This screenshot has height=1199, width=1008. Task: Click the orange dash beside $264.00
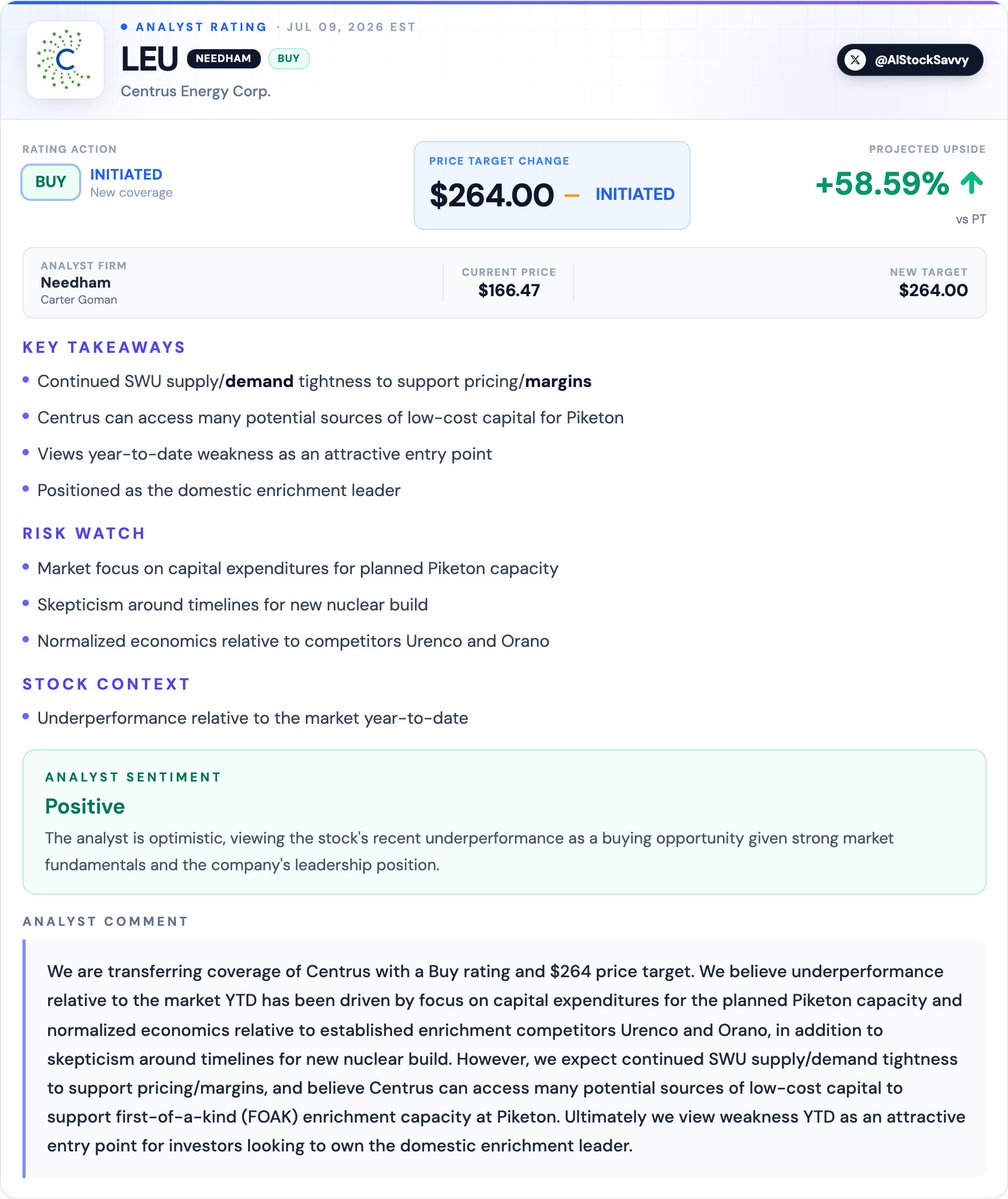coord(571,196)
